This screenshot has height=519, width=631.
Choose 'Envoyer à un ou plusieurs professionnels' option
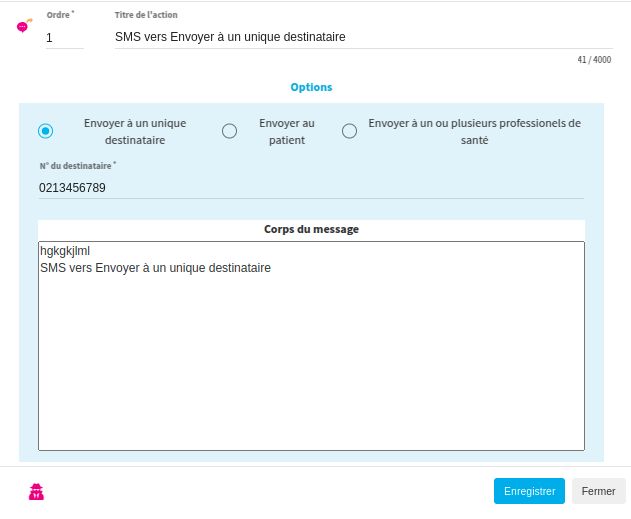349,131
